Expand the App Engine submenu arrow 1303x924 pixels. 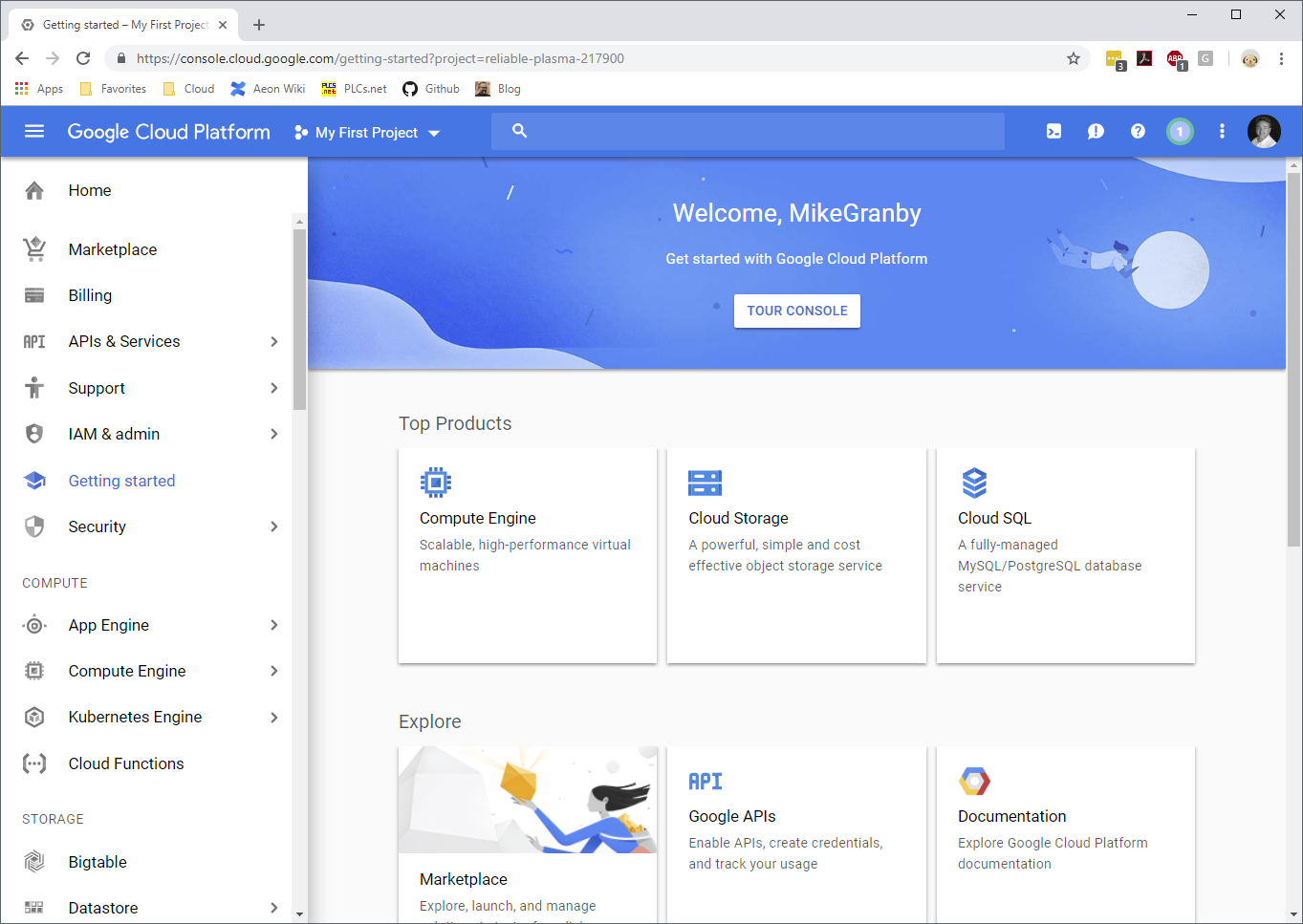point(274,625)
